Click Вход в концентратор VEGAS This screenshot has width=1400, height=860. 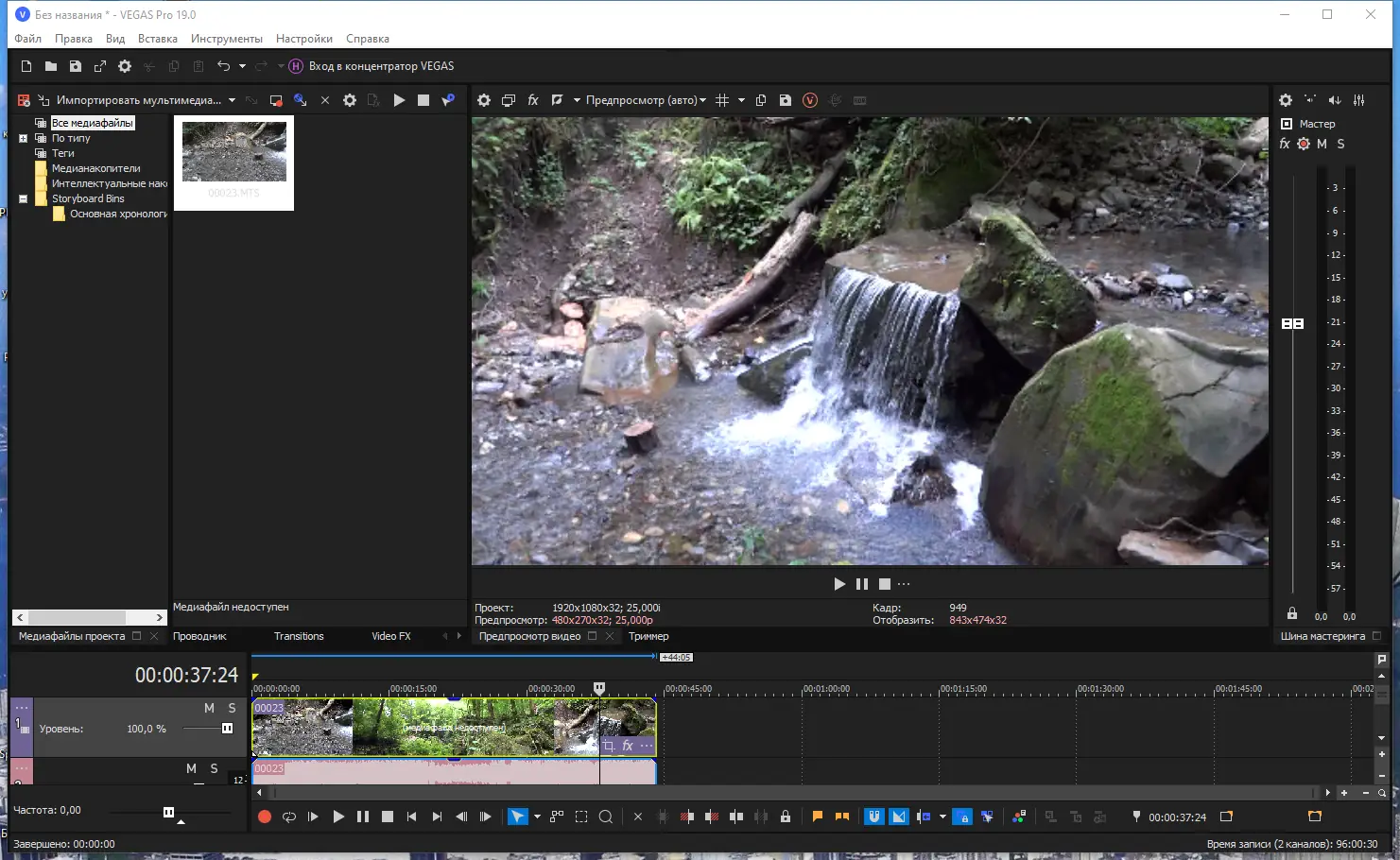click(x=381, y=66)
